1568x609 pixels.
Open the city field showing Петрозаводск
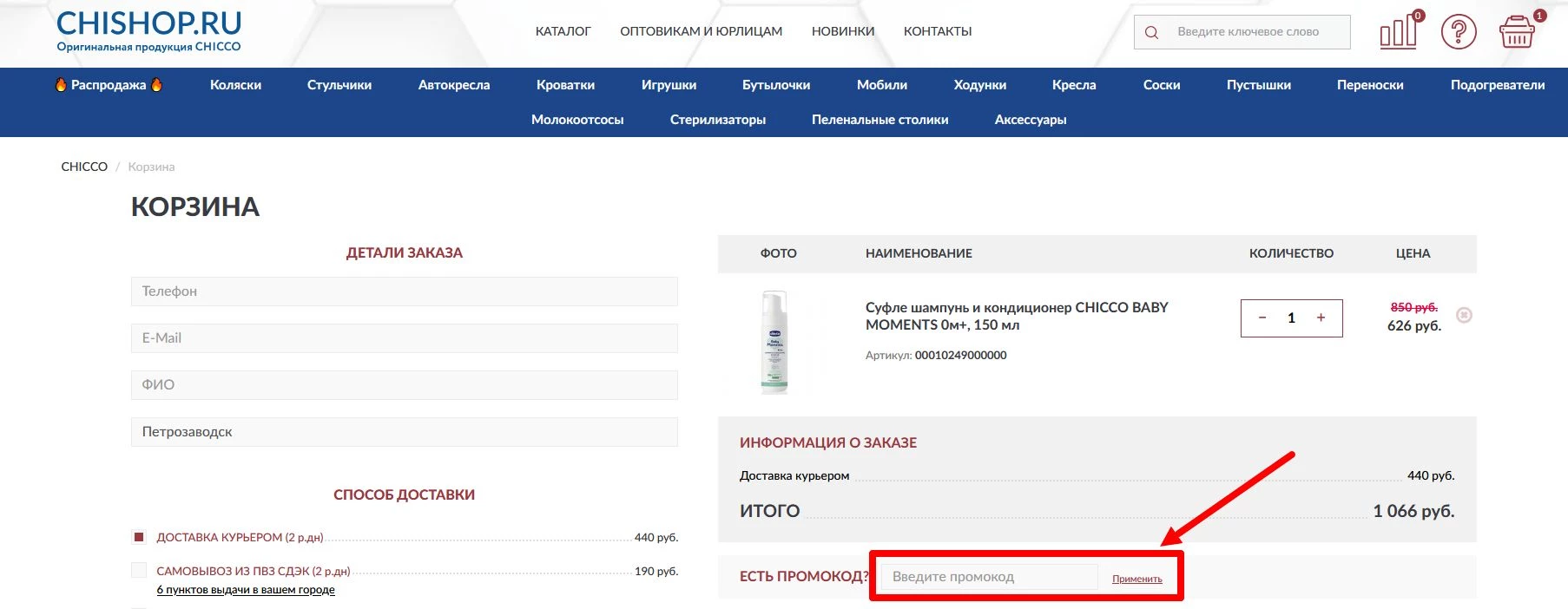[404, 432]
